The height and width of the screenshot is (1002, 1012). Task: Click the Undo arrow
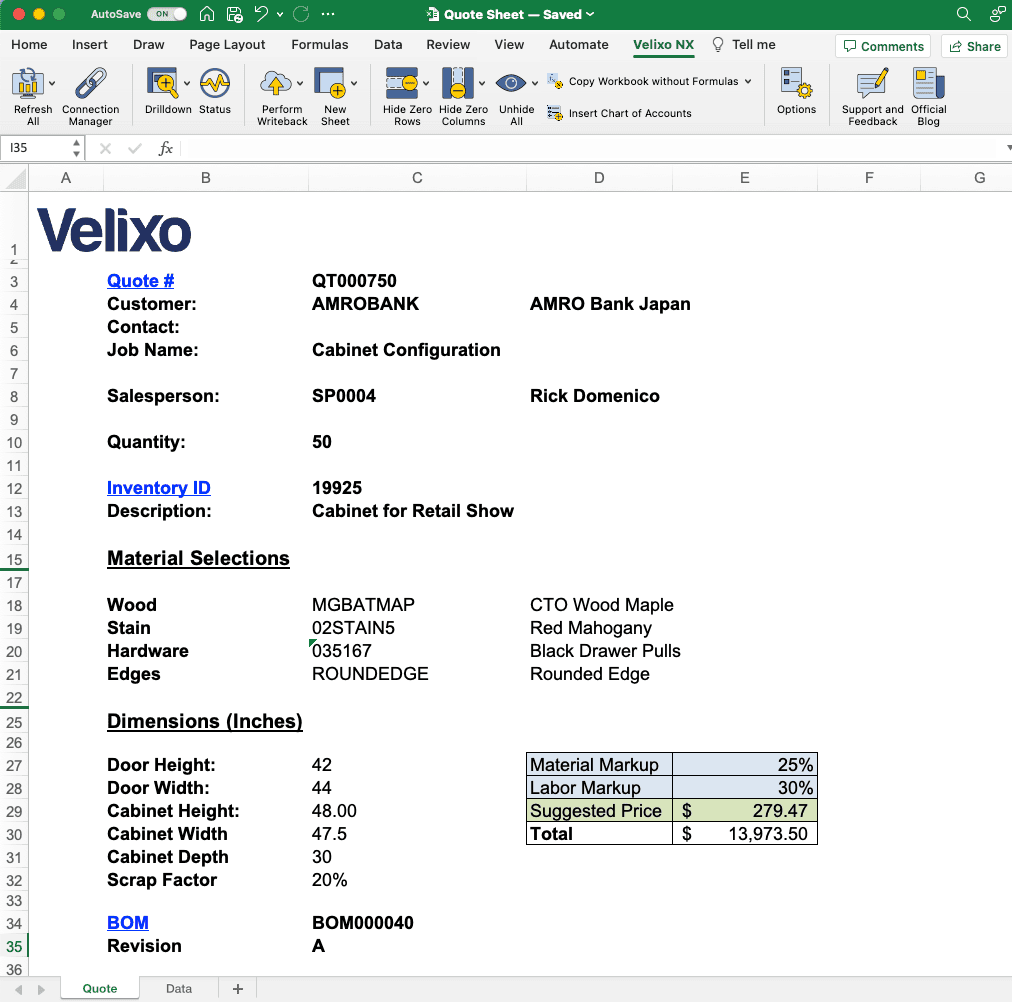(x=261, y=14)
